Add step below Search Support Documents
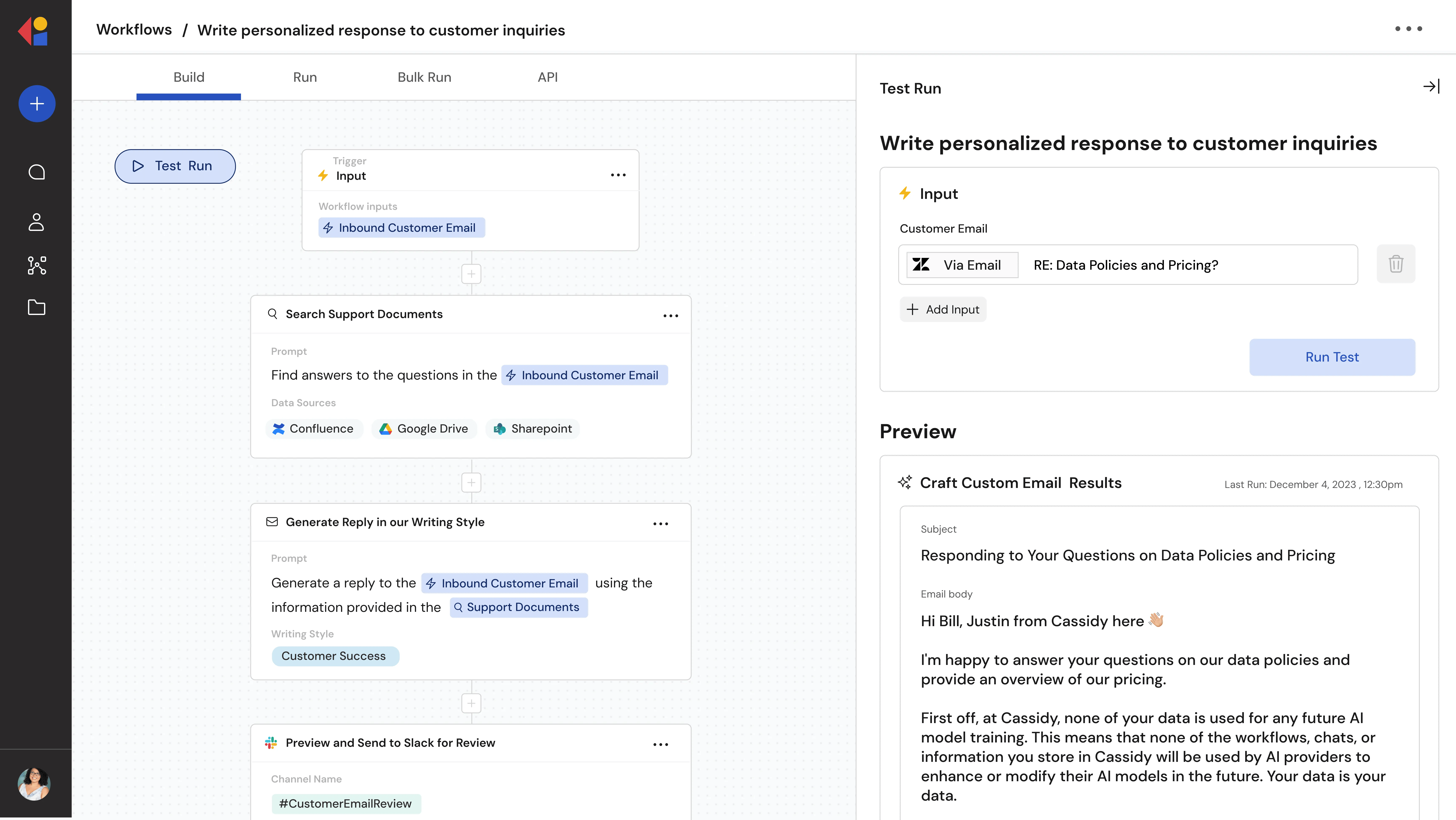 471,482
